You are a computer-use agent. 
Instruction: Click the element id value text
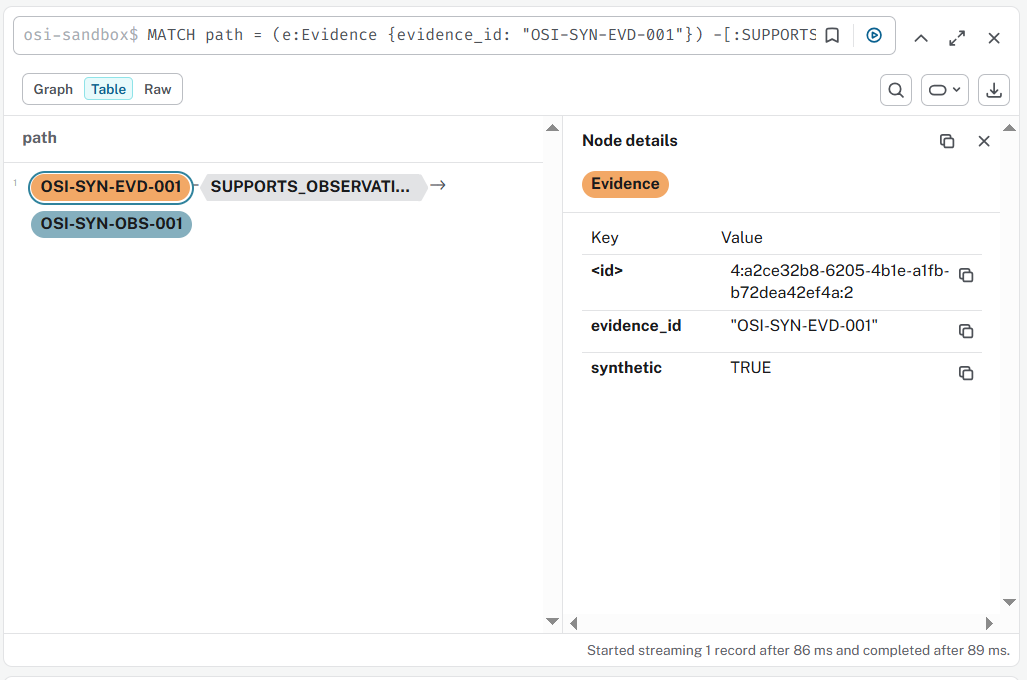(839, 282)
